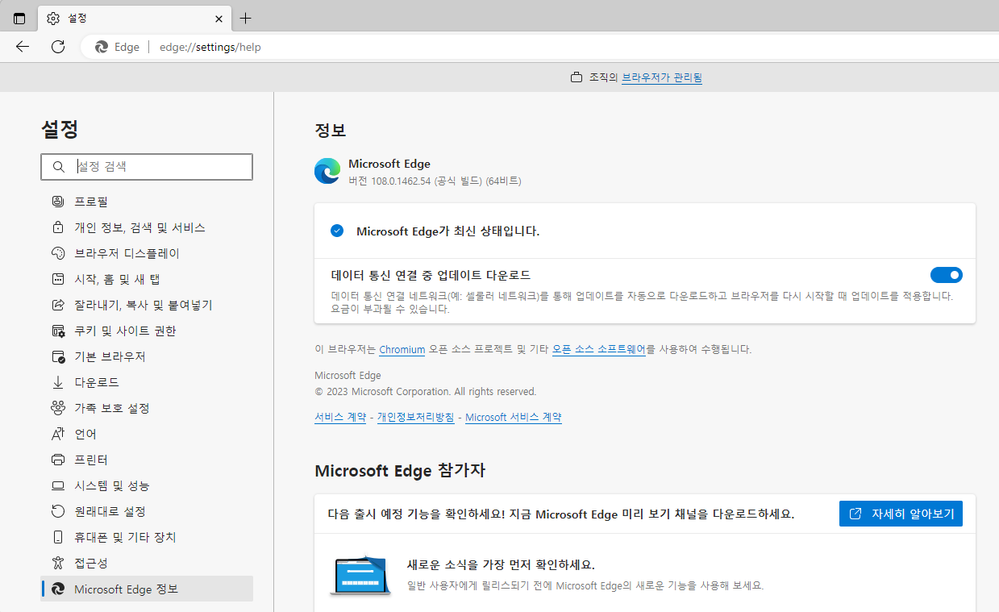Image resolution: width=999 pixels, height=612 pixels.
Task: Select 시스템 및 성능 in sidebar
Action: (x=111, y=486)
